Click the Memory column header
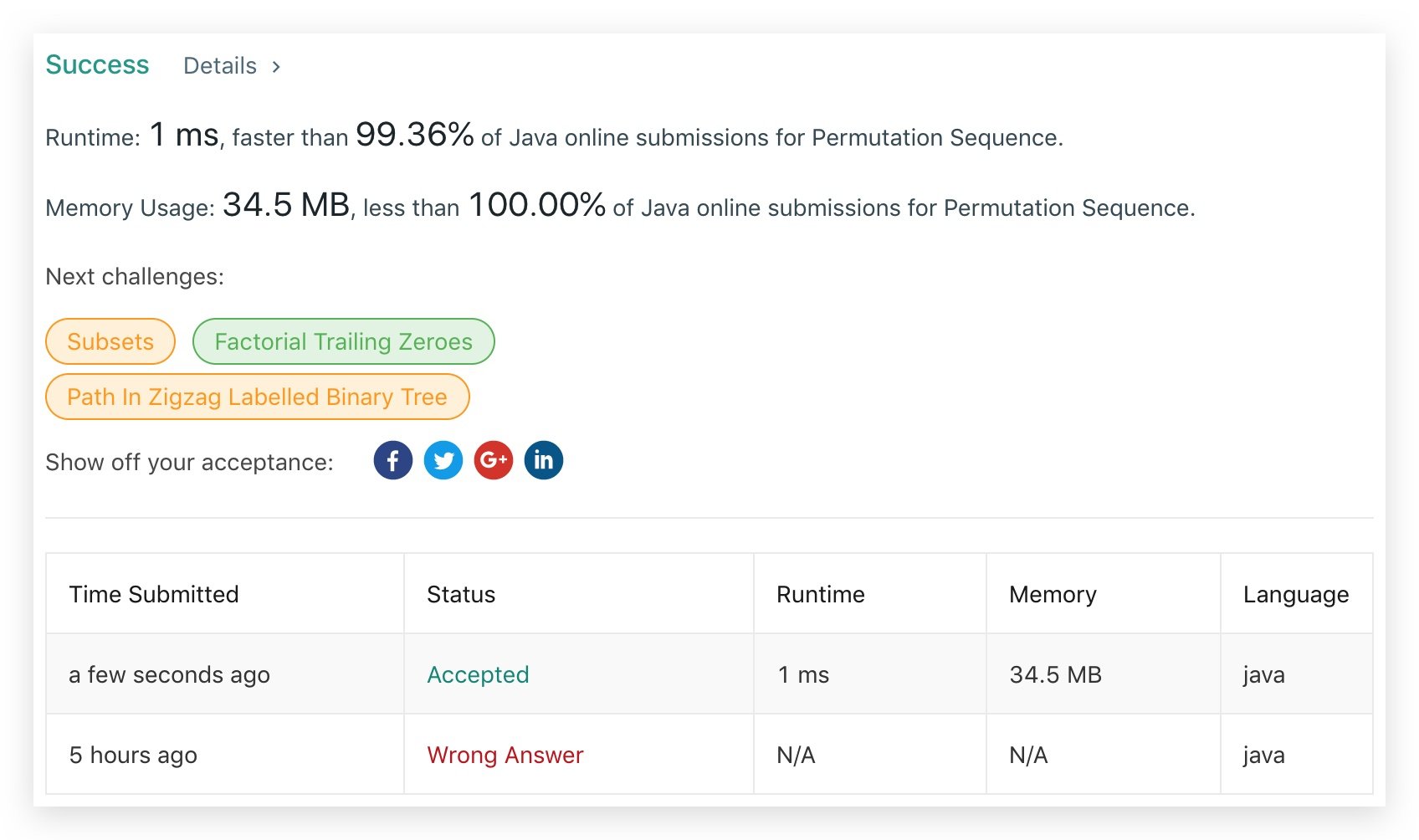 [1053, 594]
